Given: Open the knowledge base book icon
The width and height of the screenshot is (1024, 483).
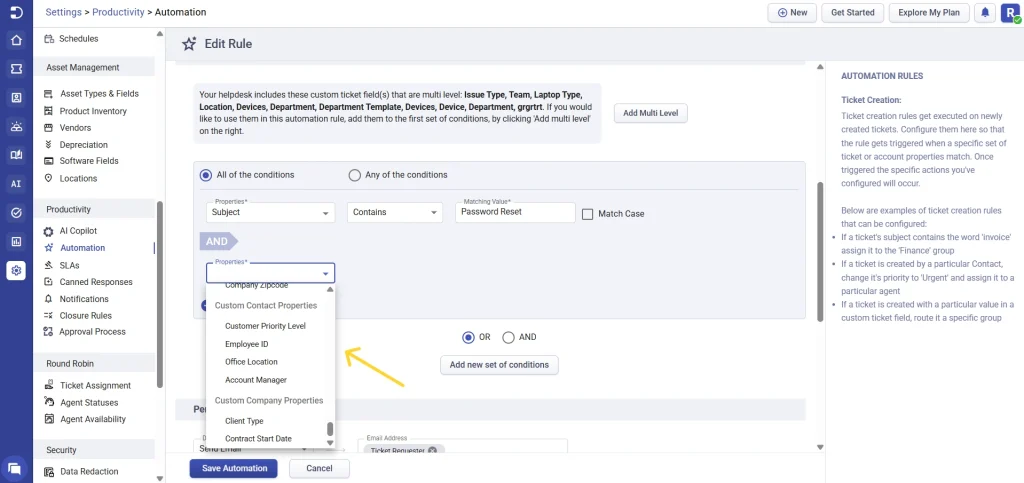Looking at the screenshot, I should pos(16,155).
